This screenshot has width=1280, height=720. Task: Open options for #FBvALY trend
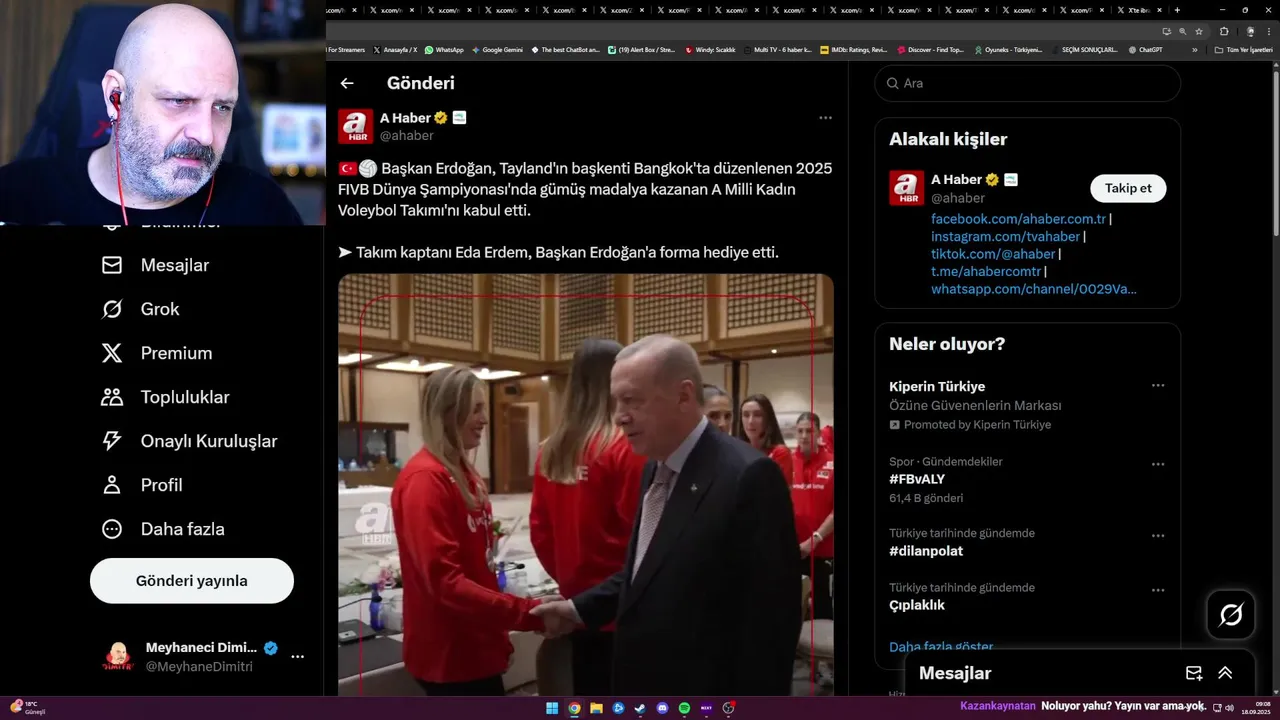coord(1158,464)
